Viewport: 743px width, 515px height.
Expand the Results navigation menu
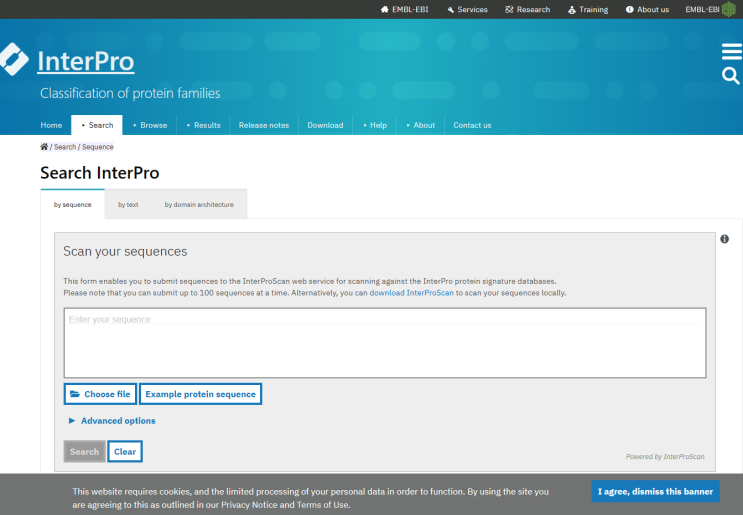pyautogui.click(x=203, y=125)
